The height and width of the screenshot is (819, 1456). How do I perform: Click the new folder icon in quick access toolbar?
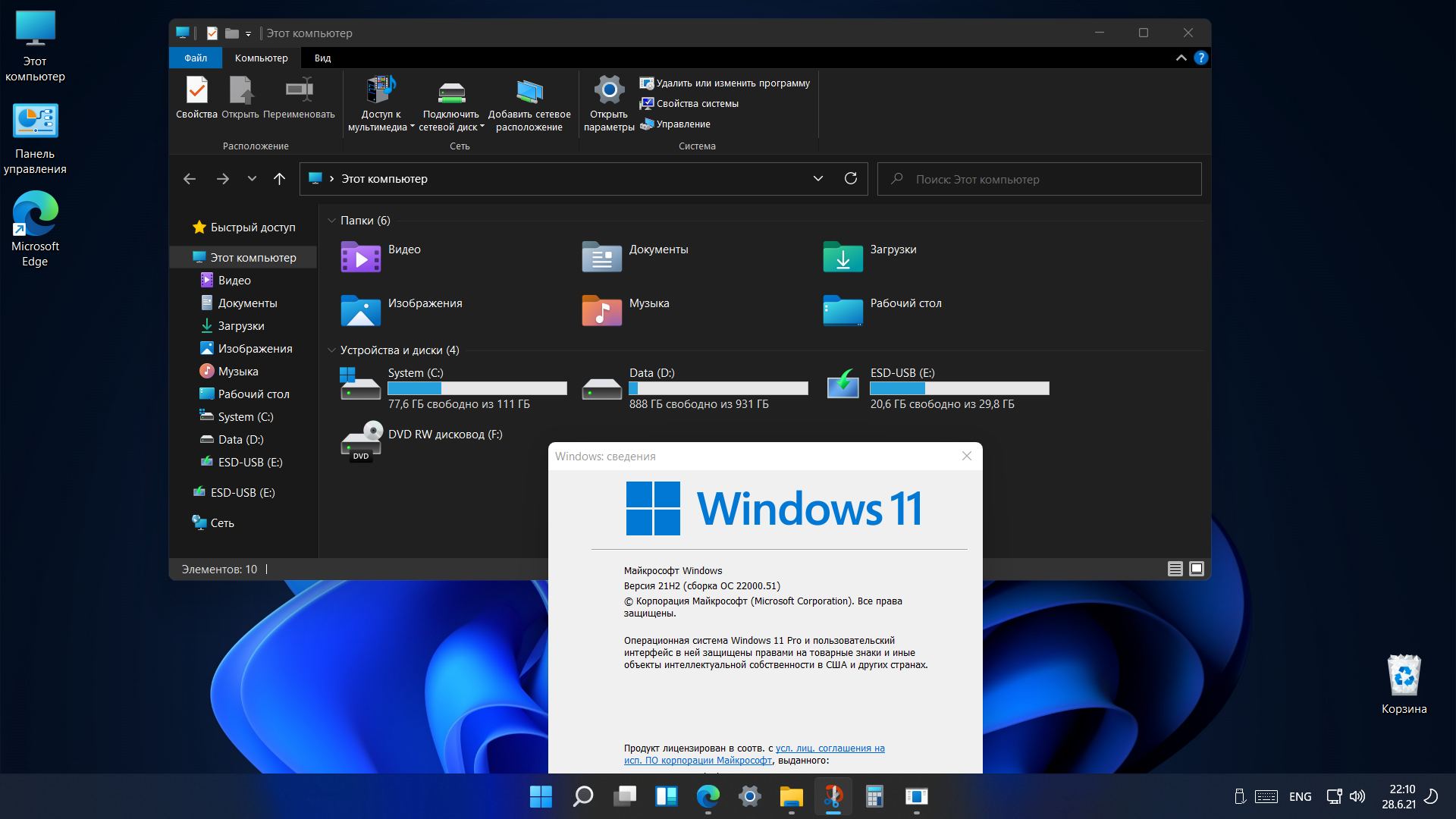232,33
